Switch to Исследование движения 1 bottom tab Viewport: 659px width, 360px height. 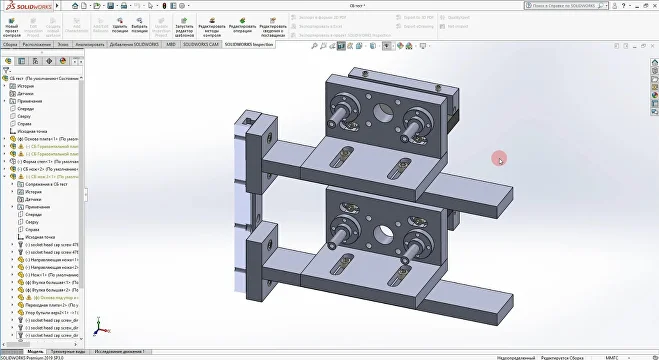(x=120, y=352)
